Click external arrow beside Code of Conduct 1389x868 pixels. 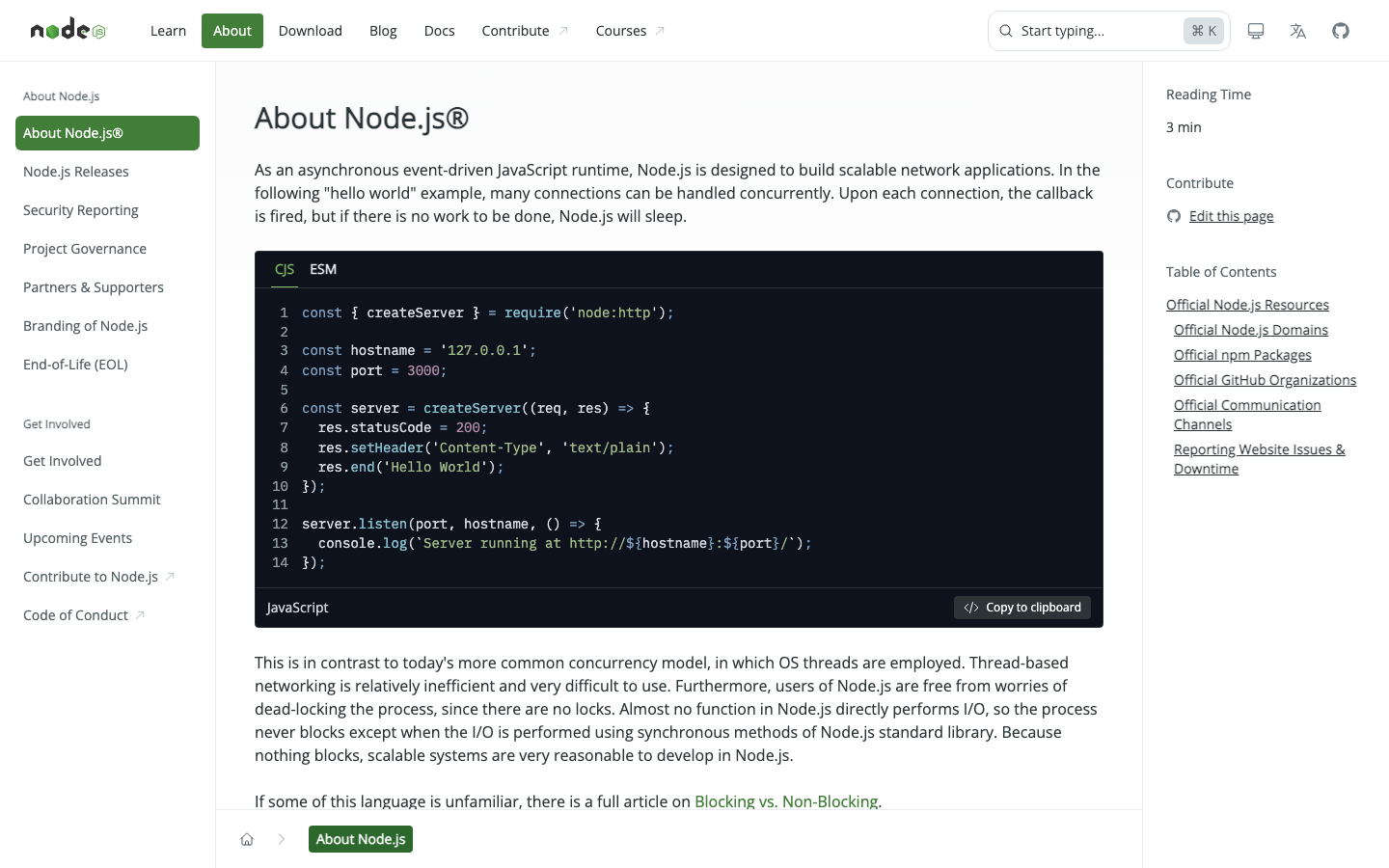[140, 615]
